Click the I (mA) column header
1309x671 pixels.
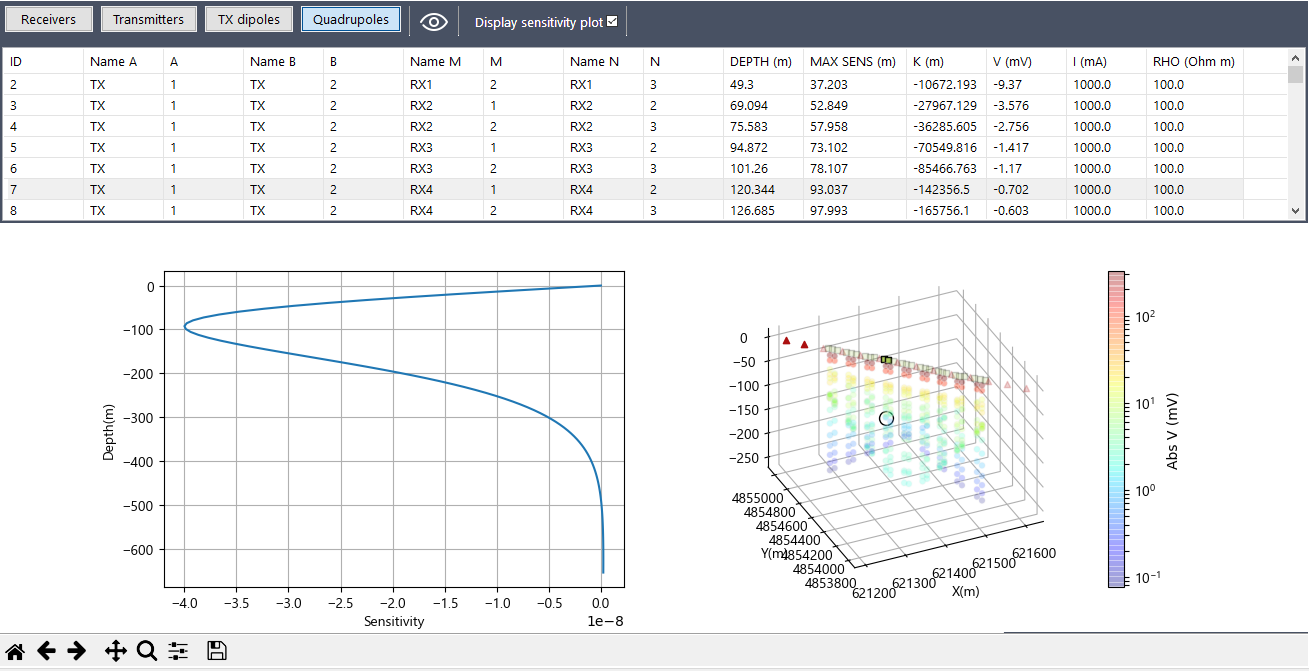[x=1106, y=61]
